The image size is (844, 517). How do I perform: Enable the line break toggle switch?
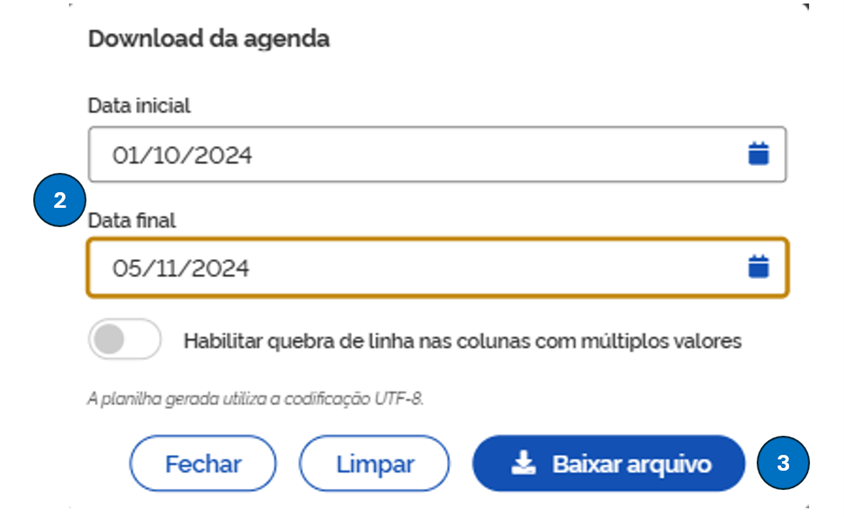(125, 340)
